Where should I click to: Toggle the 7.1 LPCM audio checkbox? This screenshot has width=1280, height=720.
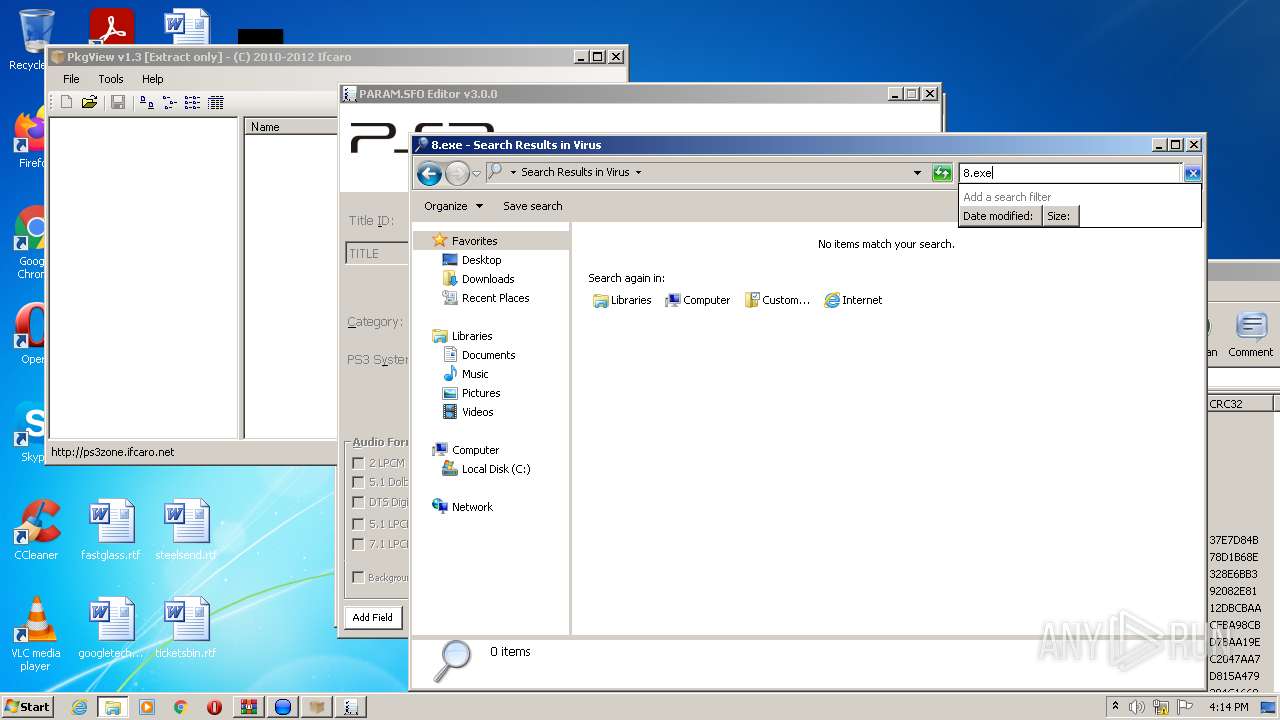[358, 544]
